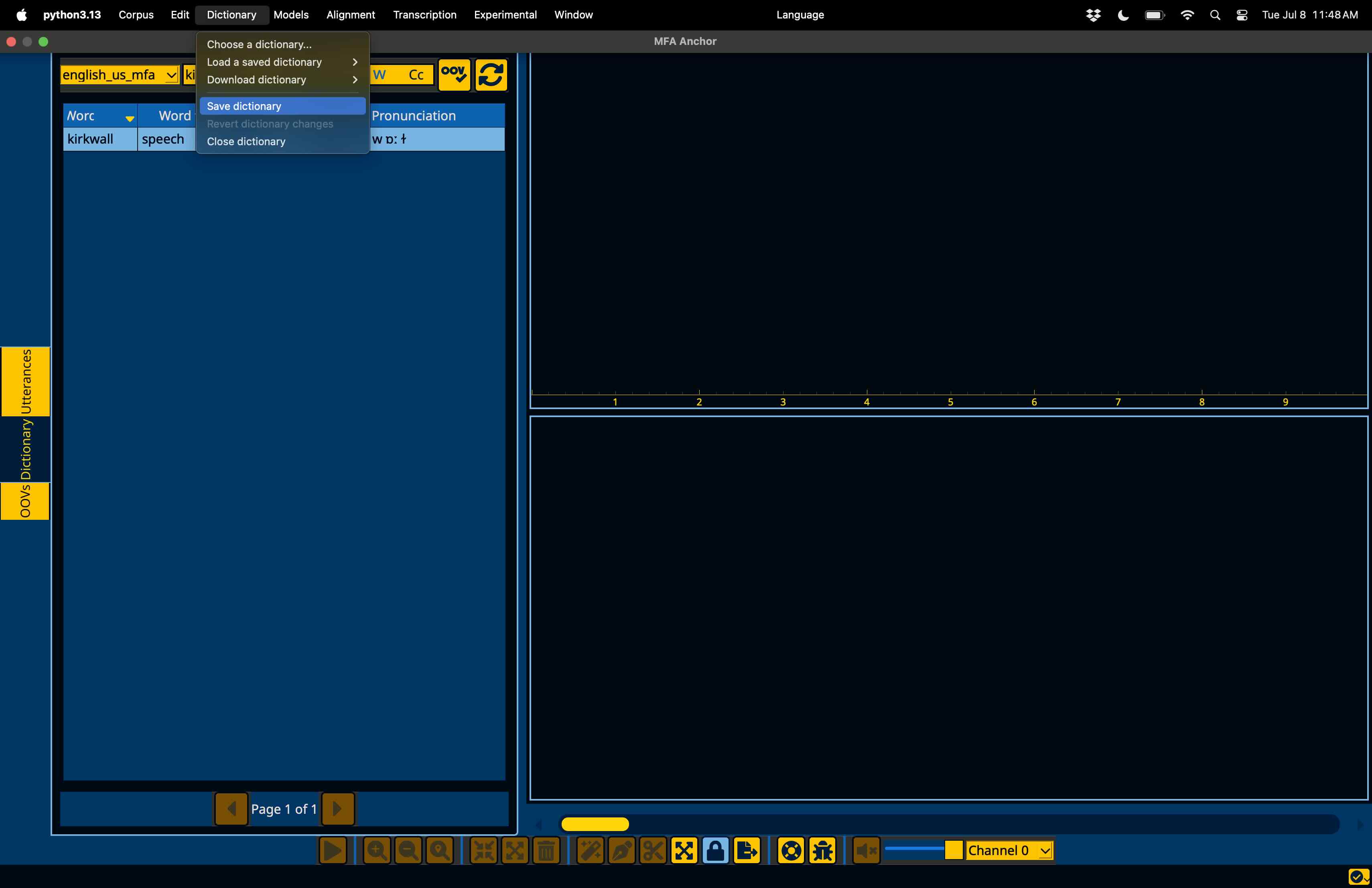The image size is (1372, 888).
Task: Click the Play audio button
Action: (x=333, y=851)
